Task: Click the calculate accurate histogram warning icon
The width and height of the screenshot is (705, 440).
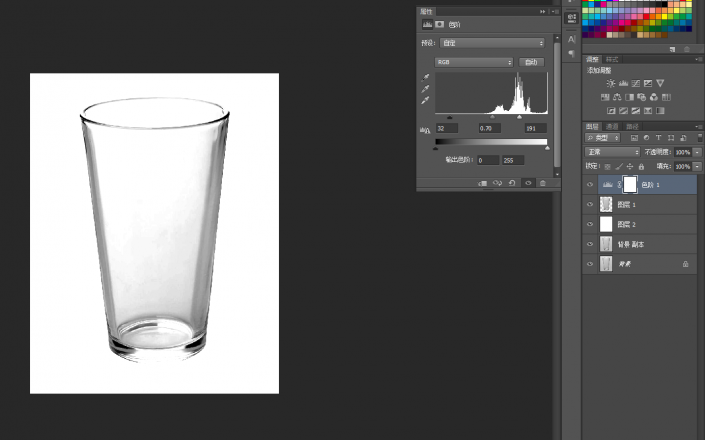Action: click(425, 130)
